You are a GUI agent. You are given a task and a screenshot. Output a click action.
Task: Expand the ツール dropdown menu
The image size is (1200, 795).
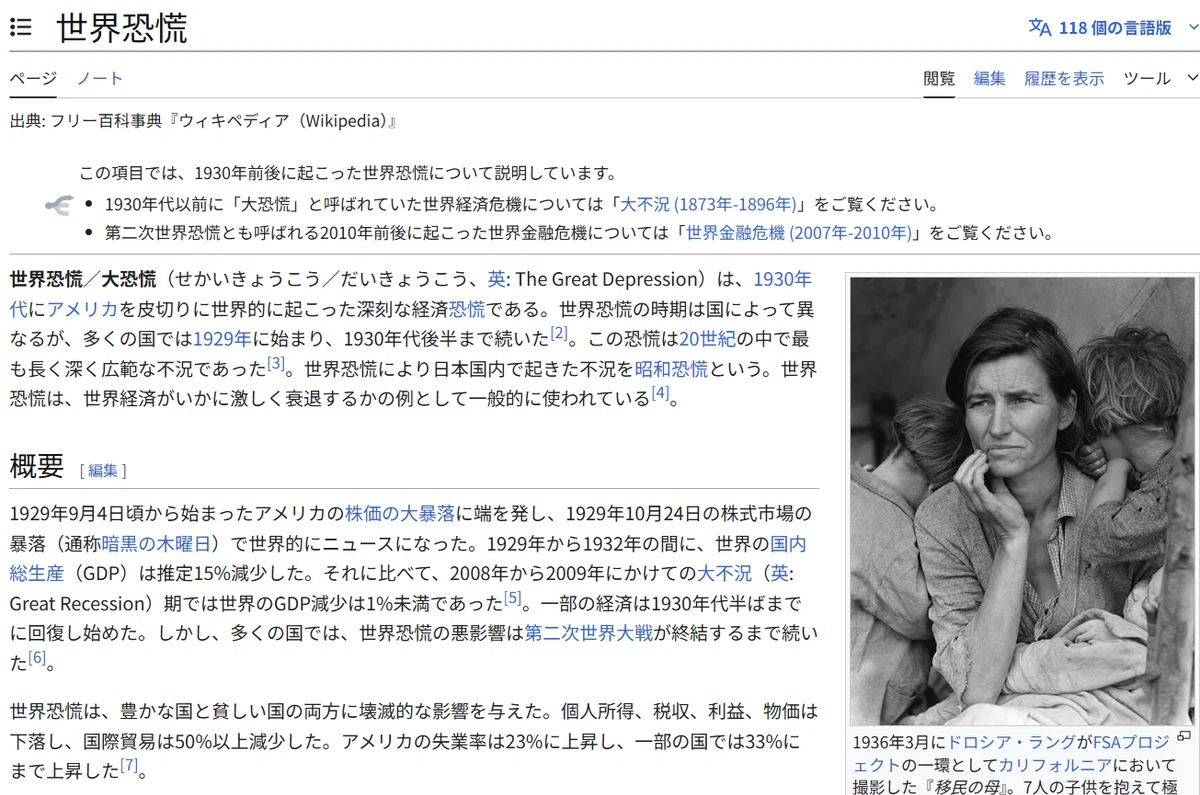[x=1160, y=78]
